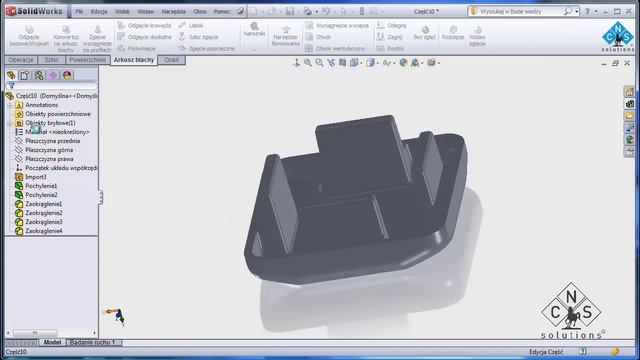Click the Zagnij button
640x360 pixels.
click(x=389, y=37)
